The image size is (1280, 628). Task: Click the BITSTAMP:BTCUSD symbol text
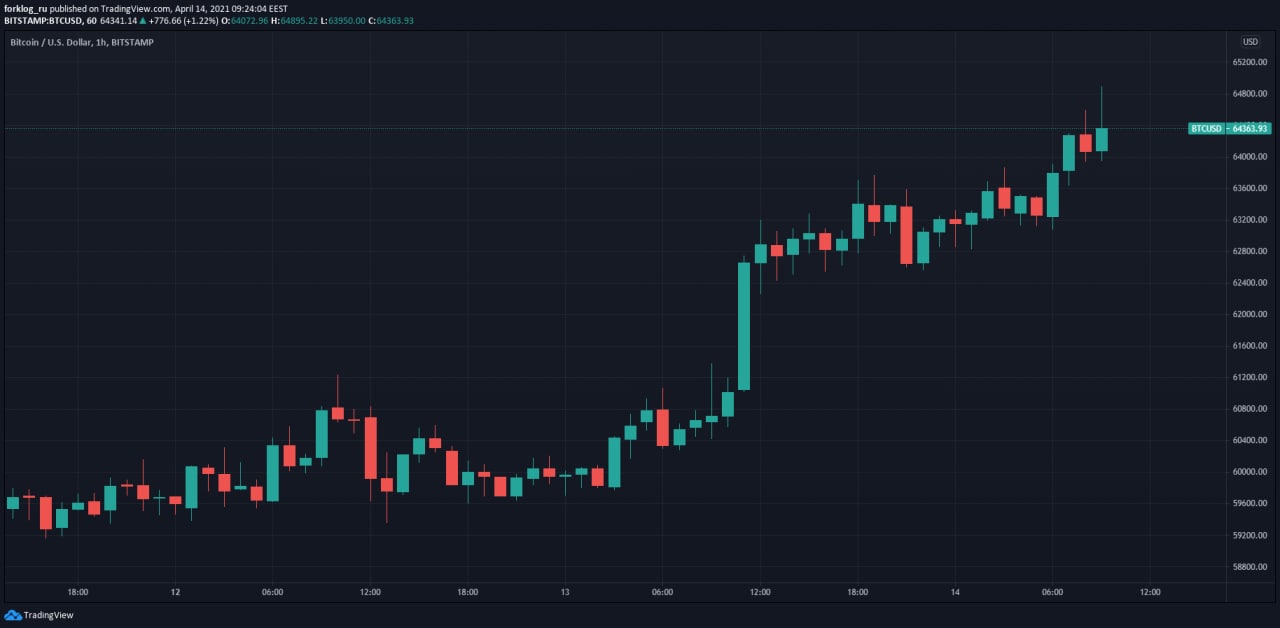coord(43,20)
